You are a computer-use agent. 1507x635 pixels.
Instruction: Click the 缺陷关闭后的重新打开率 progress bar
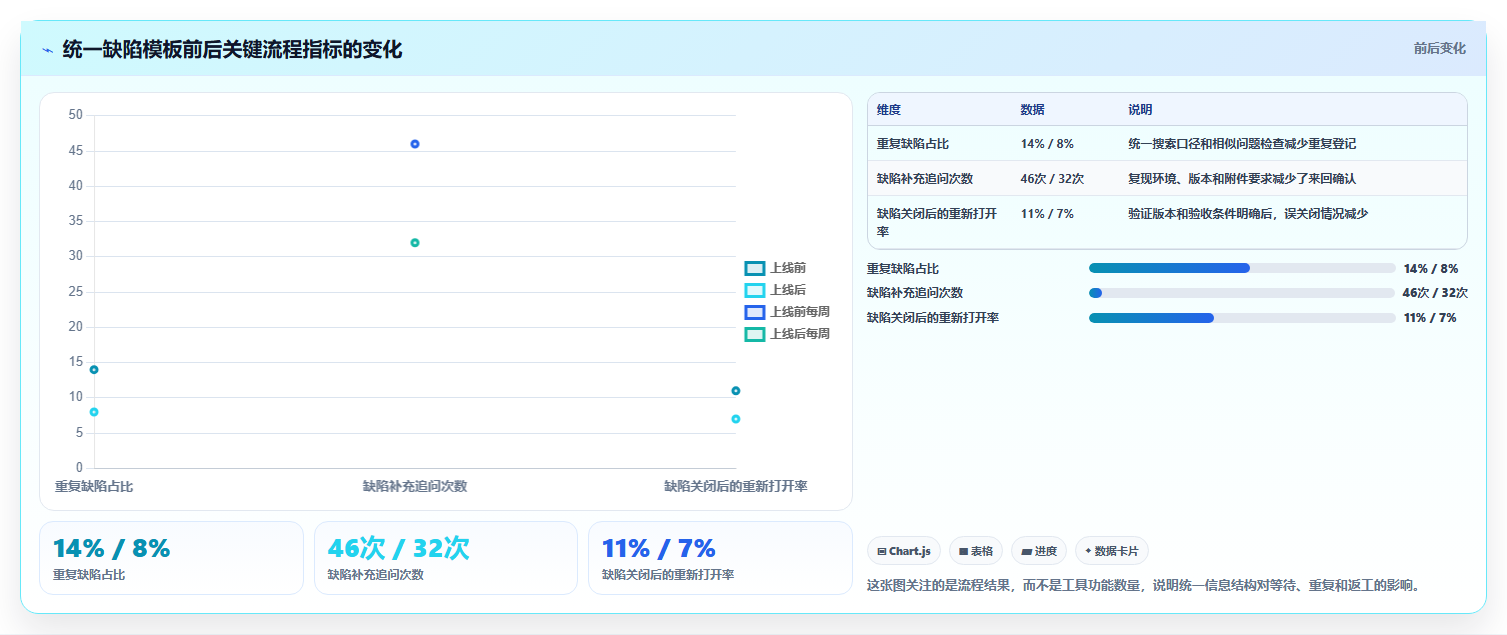pyautogui.click(x=1242, y=318)
